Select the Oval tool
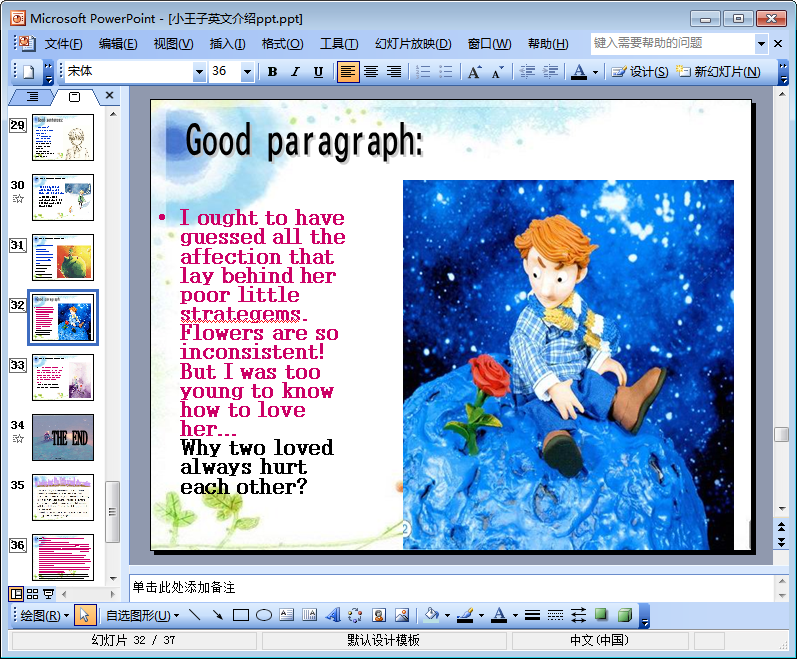Viewport: 797px width, 659px height. 264,615
